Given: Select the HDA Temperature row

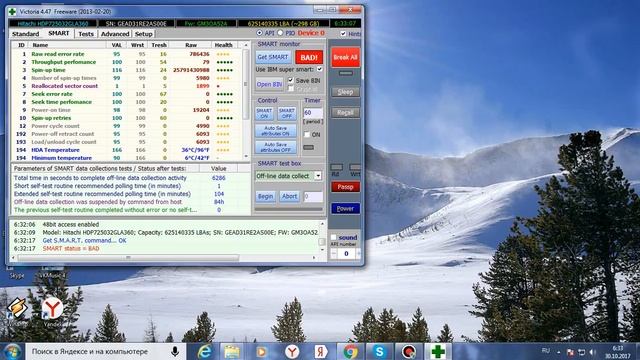Looking at the screenshot, I should tap(127, 150).
